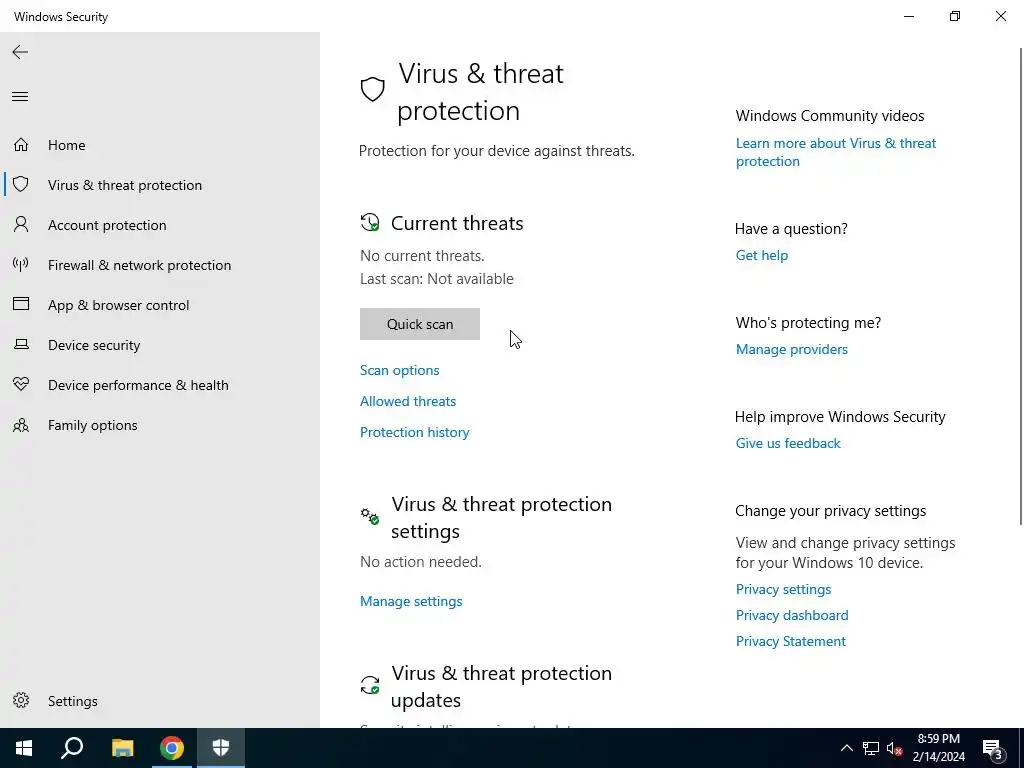Open the notification center icon
Viewport: 1024px width, 768px height.
[x=993, y=748]
